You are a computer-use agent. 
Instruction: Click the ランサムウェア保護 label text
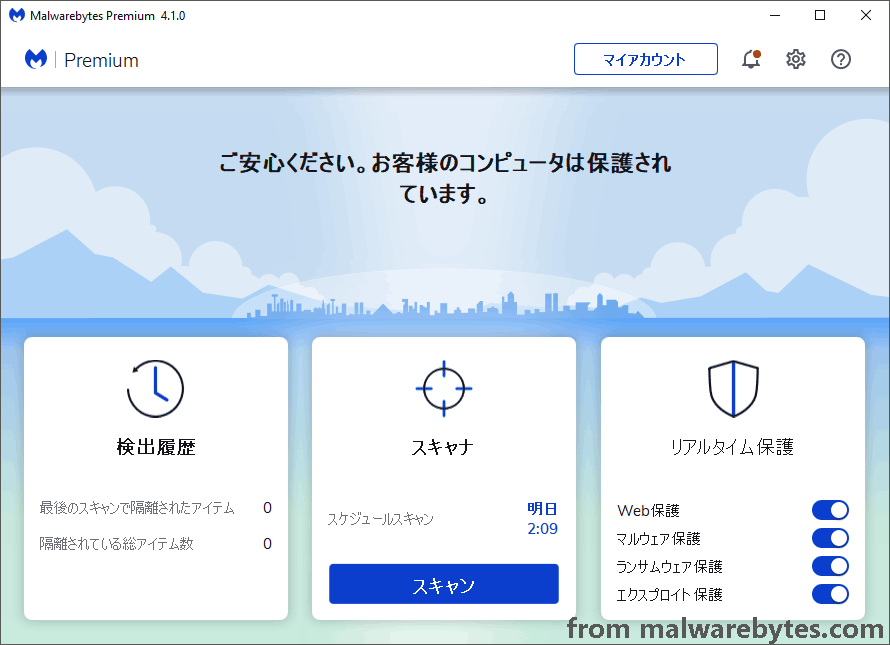click(669, 567)
